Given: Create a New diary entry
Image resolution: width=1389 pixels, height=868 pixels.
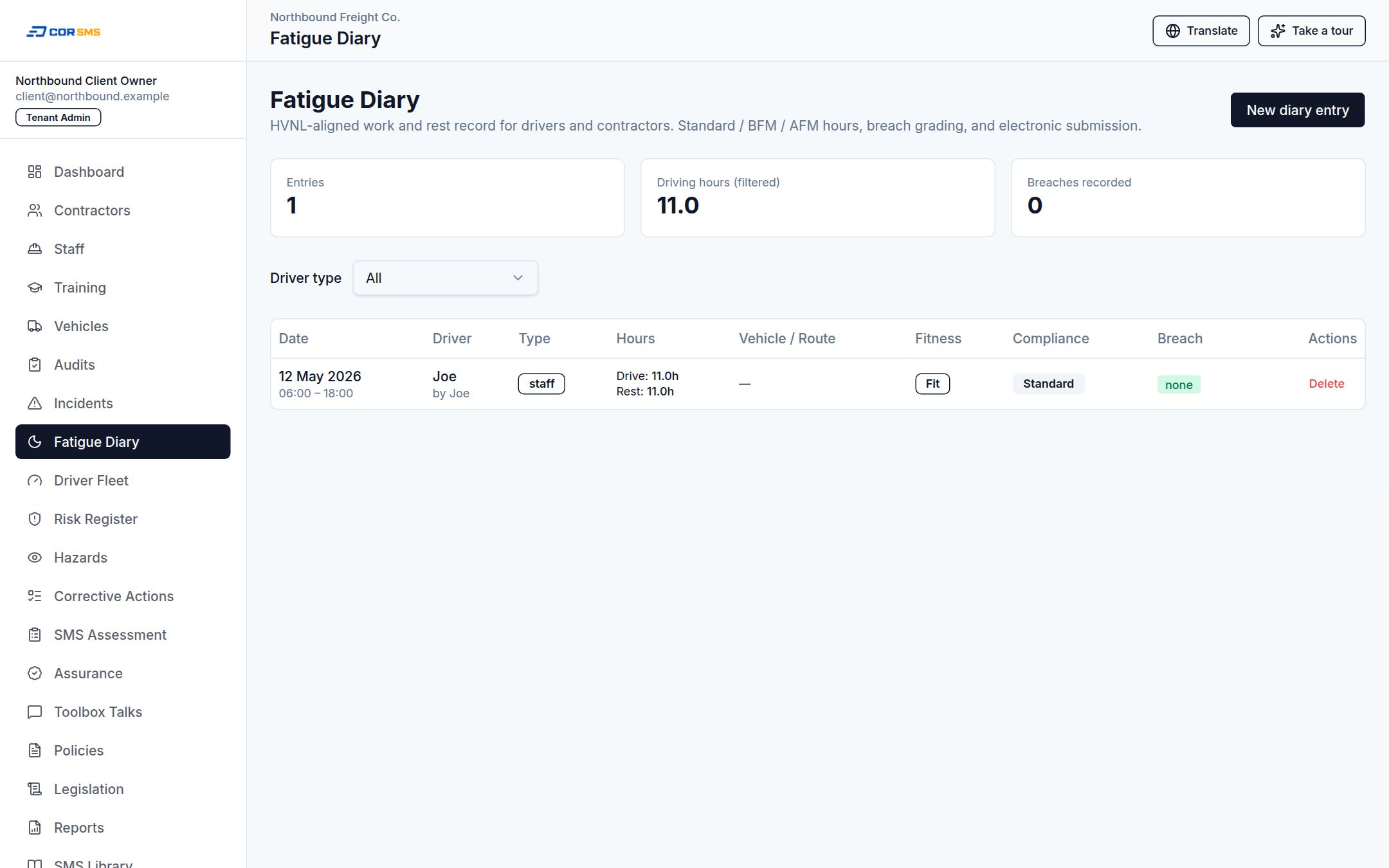Looking at the screenshot, I should 1297,110.
